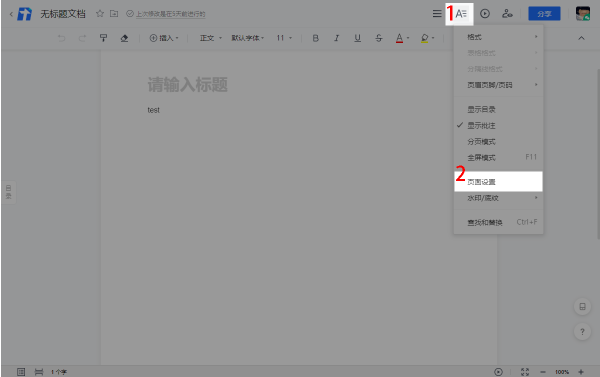
Task: Toggle italic formatting
Action: 337,38
